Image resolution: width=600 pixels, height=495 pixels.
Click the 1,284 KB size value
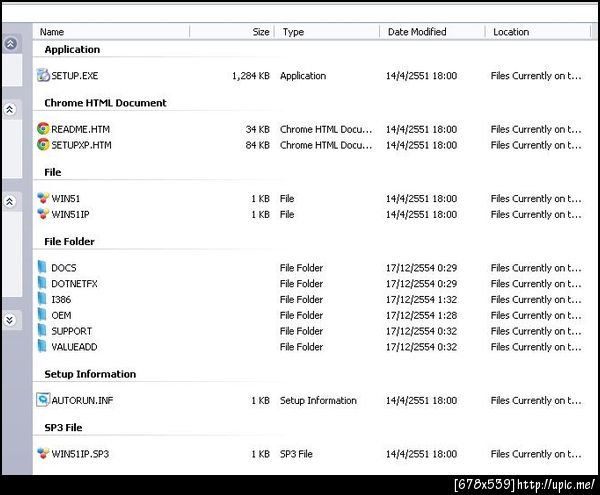tap(251, 76)
